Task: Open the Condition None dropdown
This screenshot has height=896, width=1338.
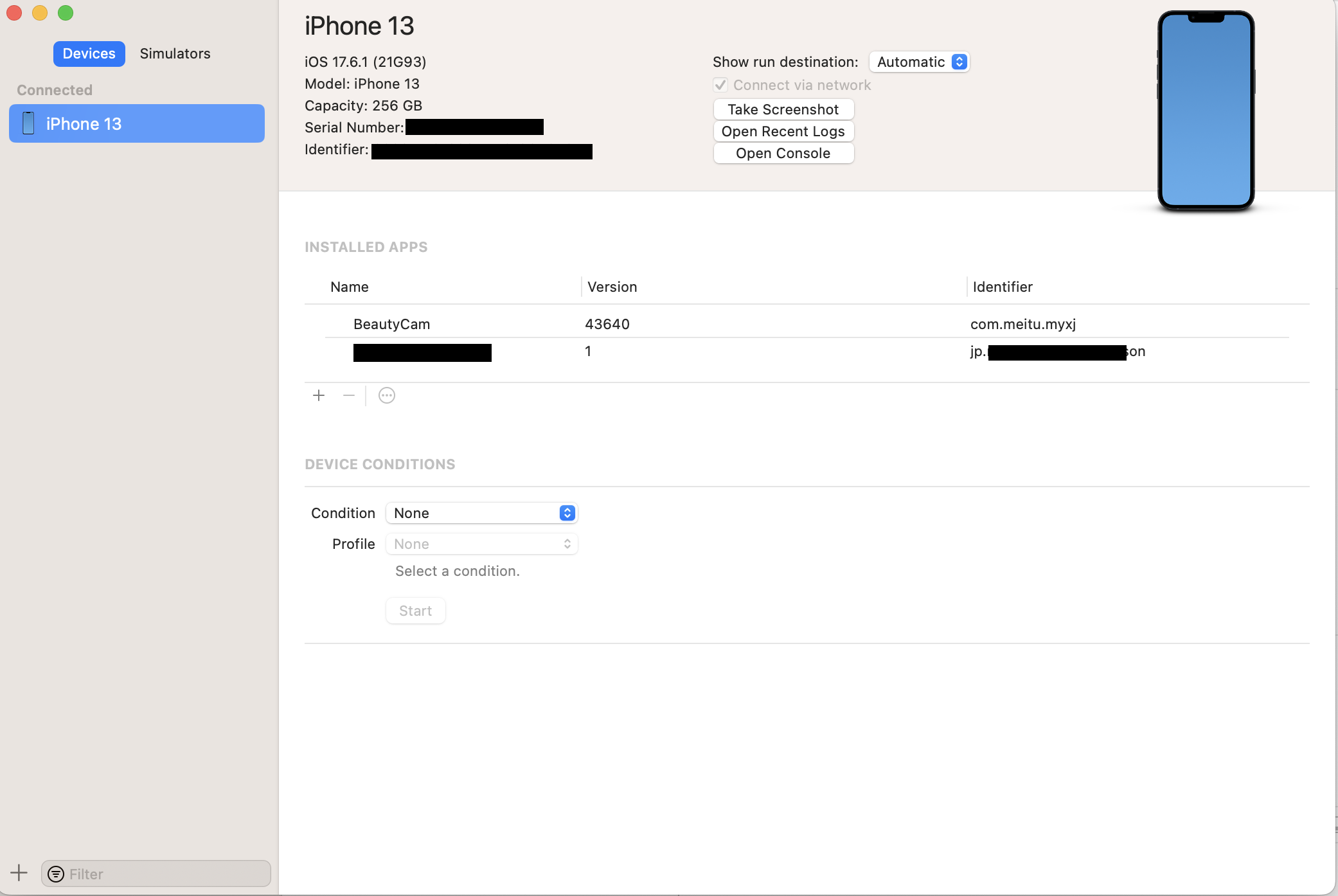Action: pyautogui.click(x=481, y=513)
